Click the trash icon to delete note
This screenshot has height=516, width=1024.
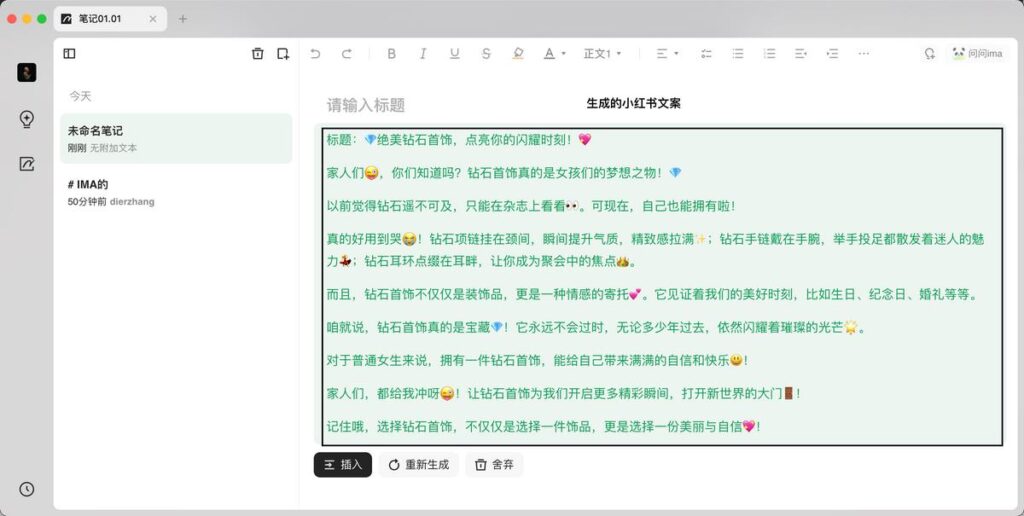257,54
